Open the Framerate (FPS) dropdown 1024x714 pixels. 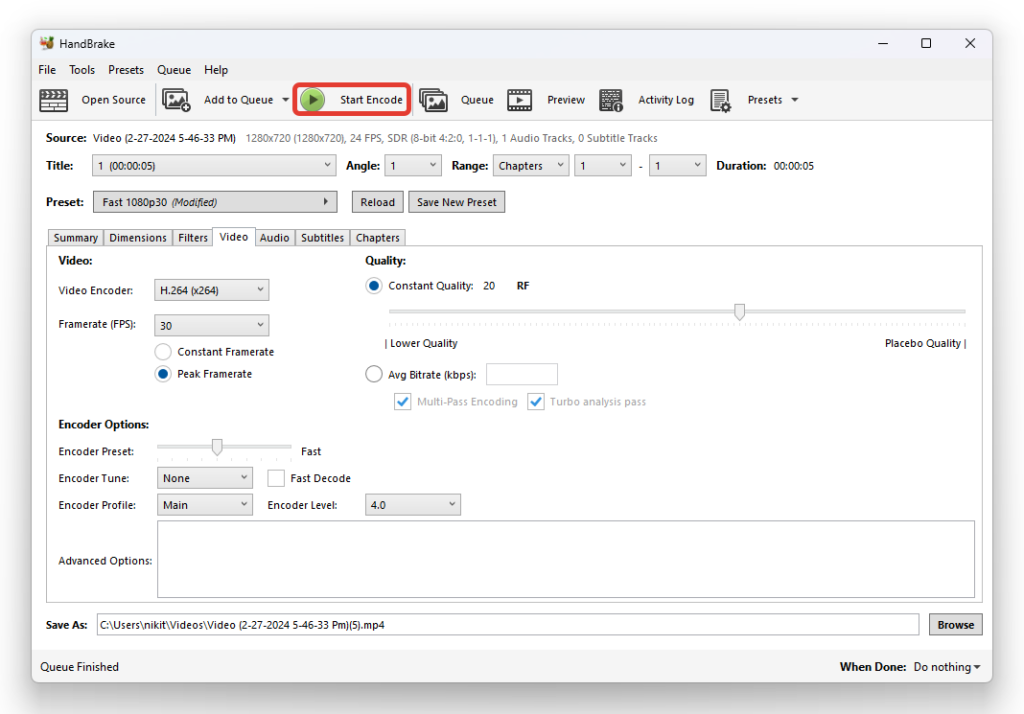[x=212, y=325]
